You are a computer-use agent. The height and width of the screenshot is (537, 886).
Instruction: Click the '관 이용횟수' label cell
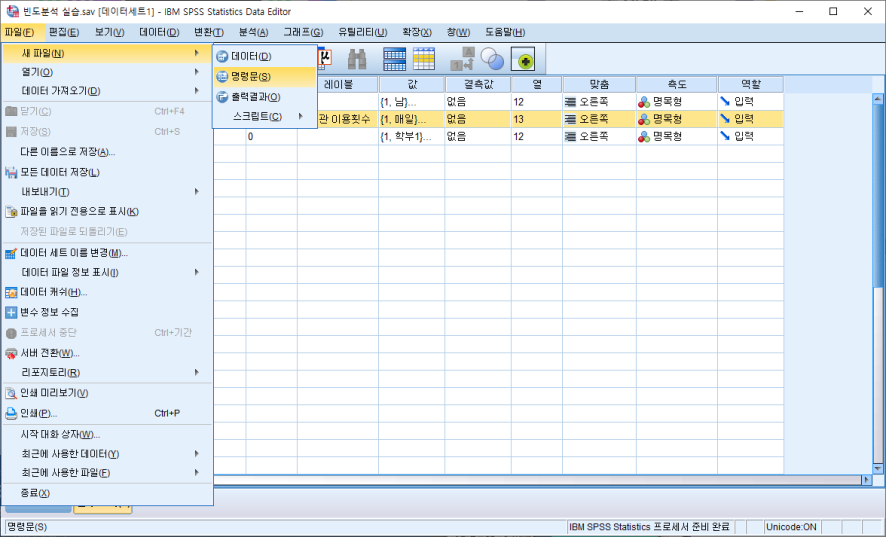point(346,119)
